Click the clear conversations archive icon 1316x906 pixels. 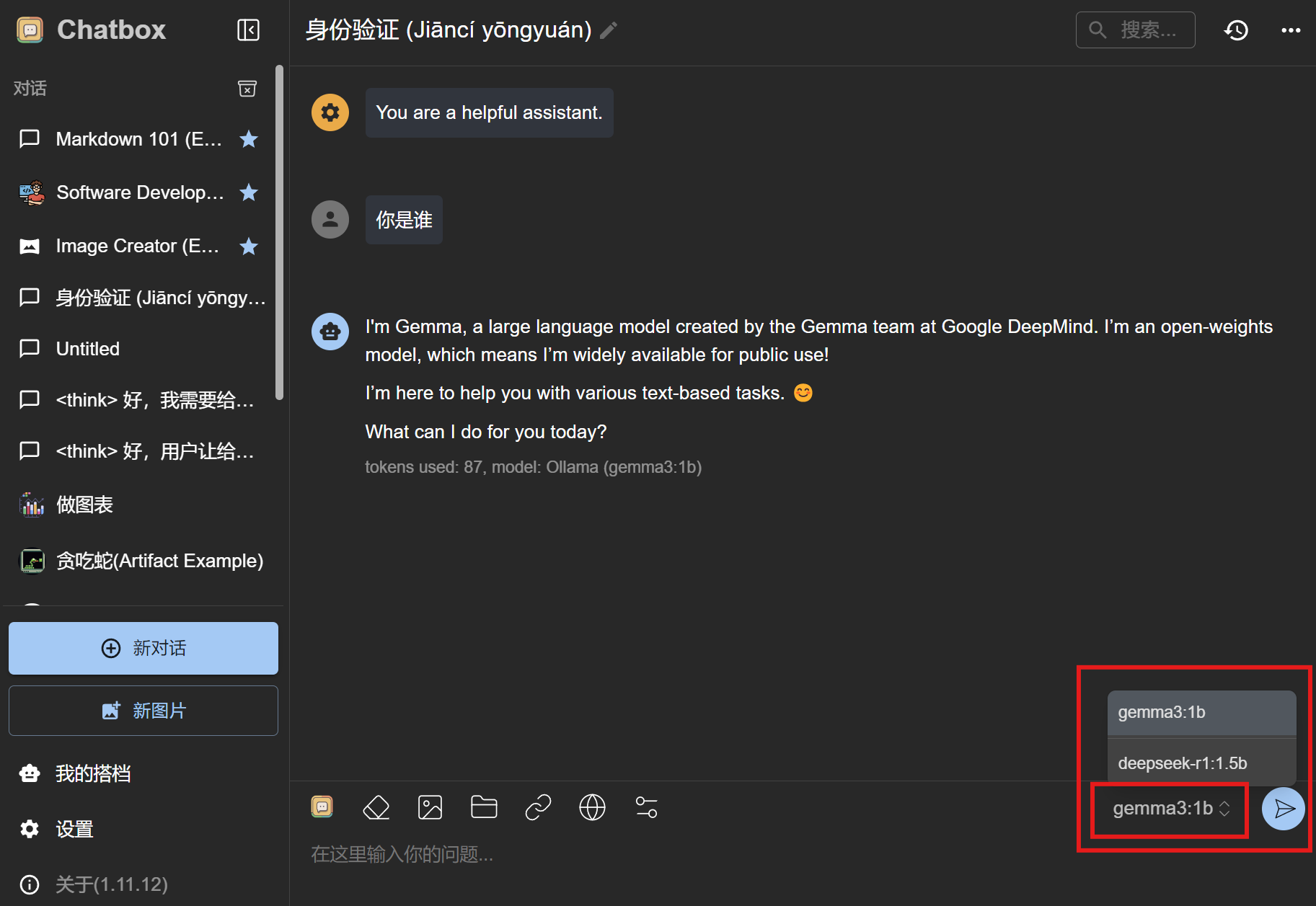247,88
